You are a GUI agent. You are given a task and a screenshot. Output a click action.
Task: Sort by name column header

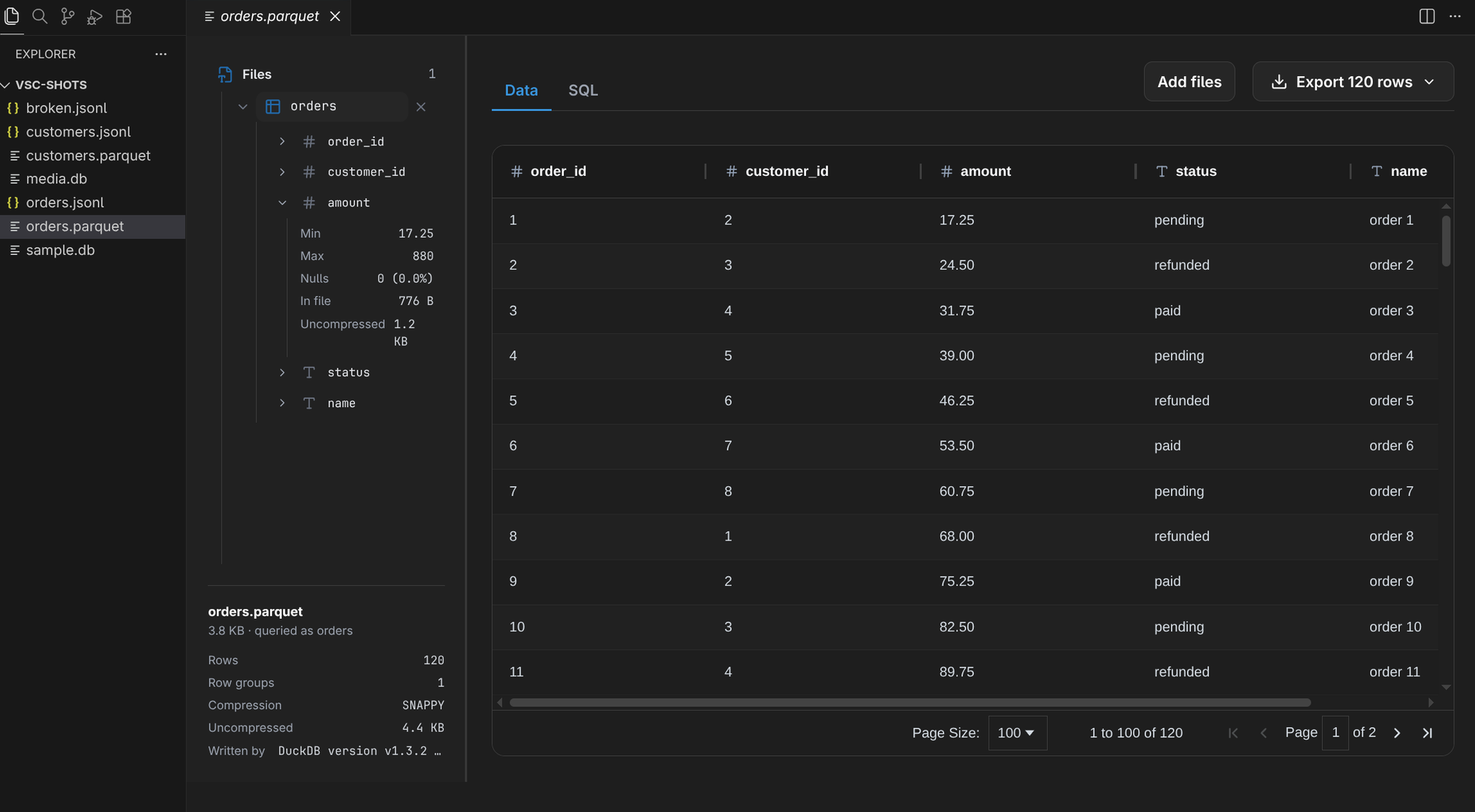tap(1409, 171)
